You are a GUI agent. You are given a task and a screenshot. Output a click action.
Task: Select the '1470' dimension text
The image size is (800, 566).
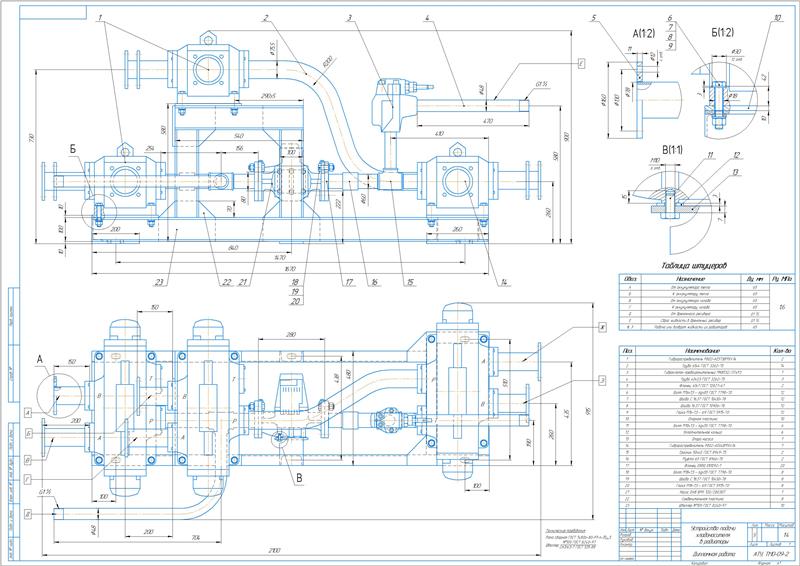point(280,258)
